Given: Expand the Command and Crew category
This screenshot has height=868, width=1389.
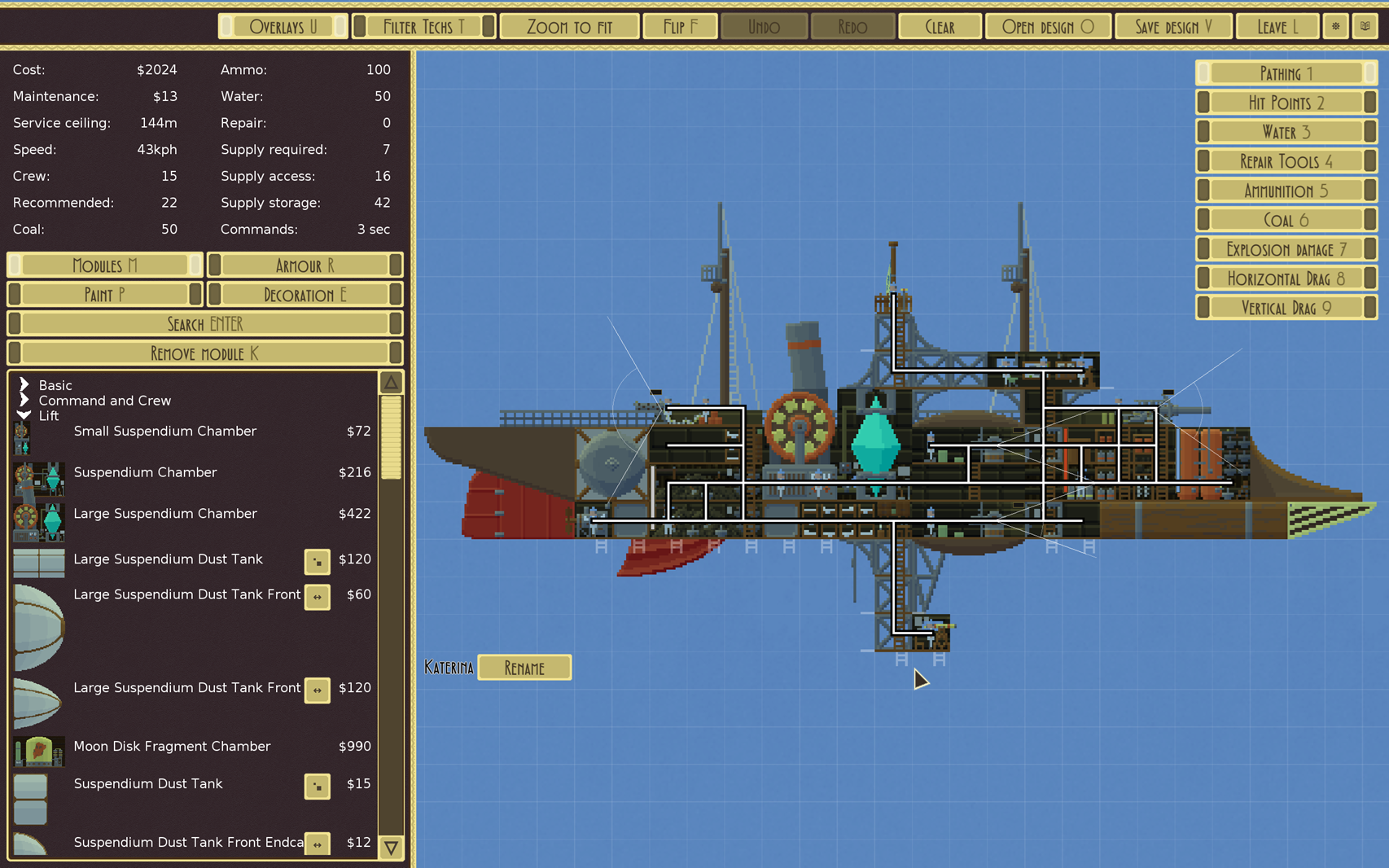Looking at the screenshot, I should [x=24, y=400].
